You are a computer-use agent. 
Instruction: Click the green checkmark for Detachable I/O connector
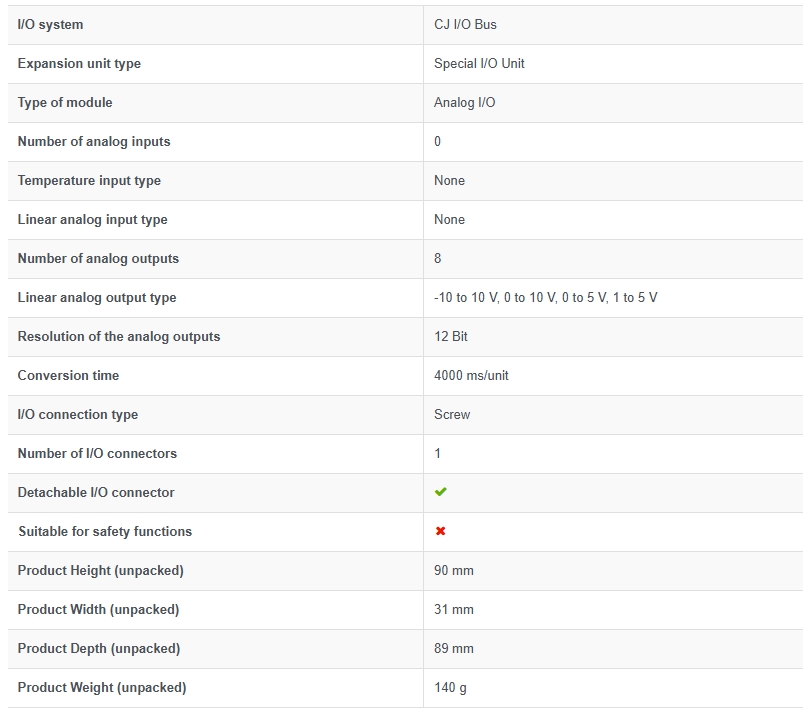[x=440, y=492]
